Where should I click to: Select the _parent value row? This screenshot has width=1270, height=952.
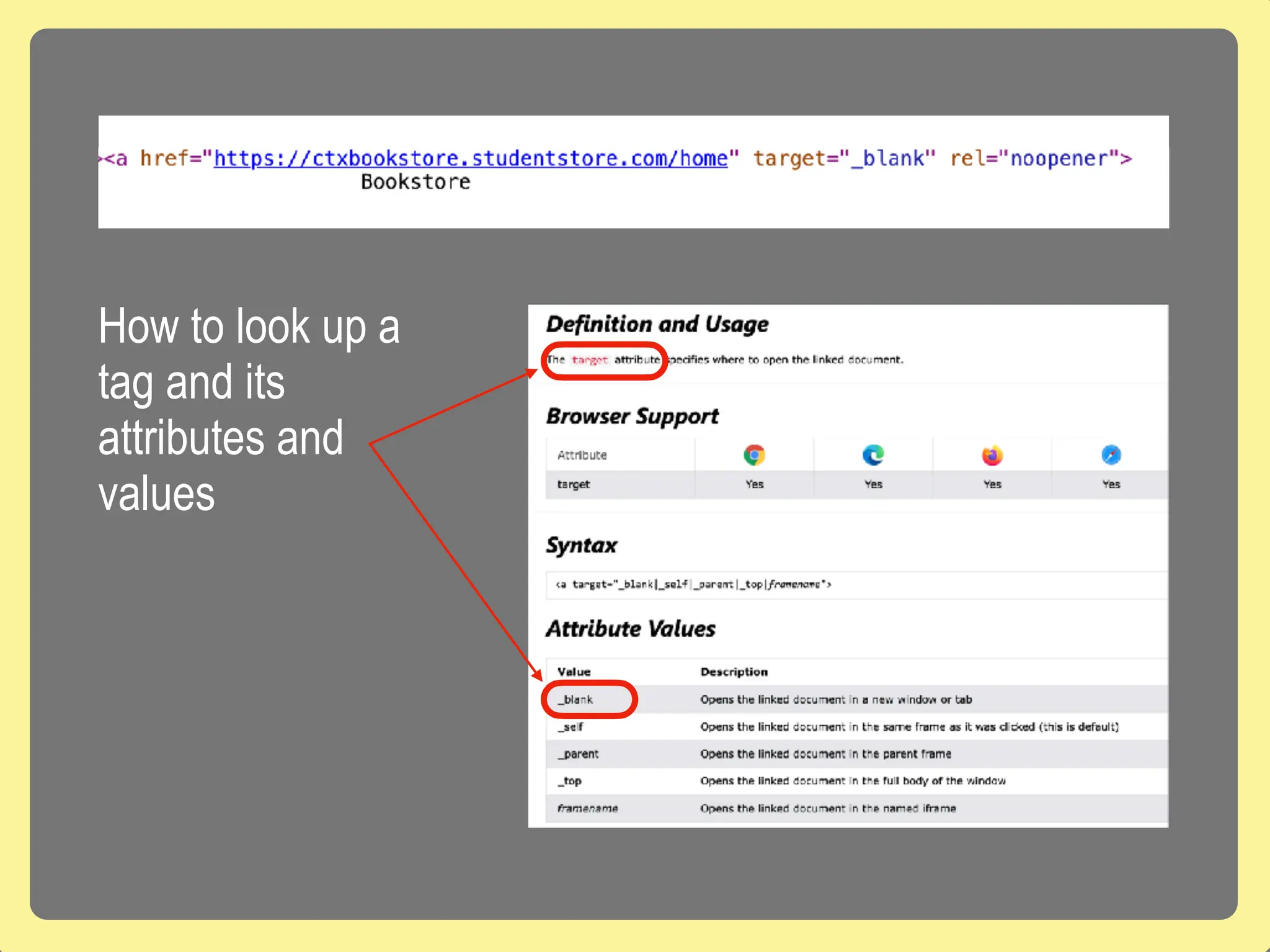click(580, 754)
